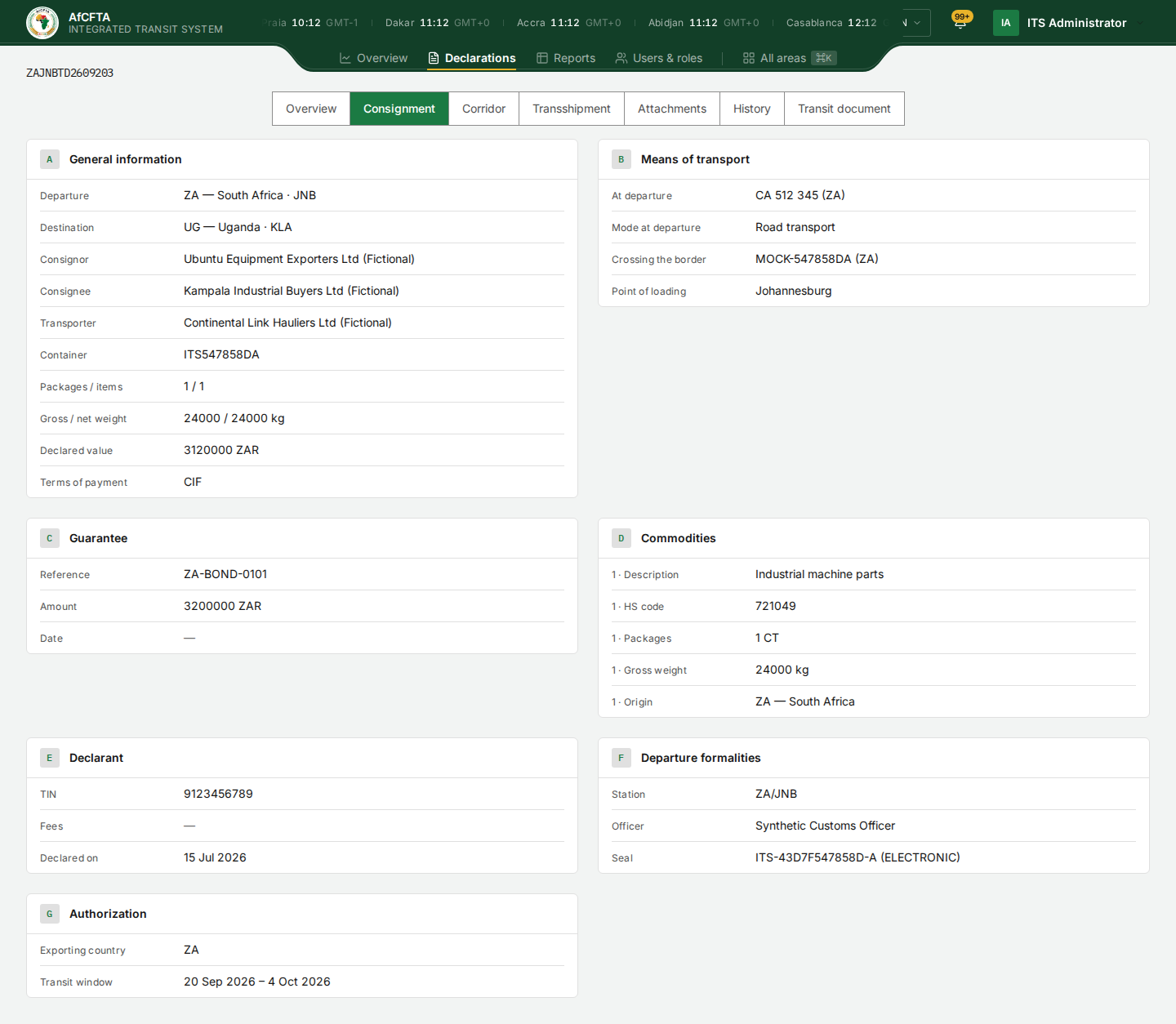Select declarant TIN 9123456789
1176x1024 pixels.
point(218,794)
